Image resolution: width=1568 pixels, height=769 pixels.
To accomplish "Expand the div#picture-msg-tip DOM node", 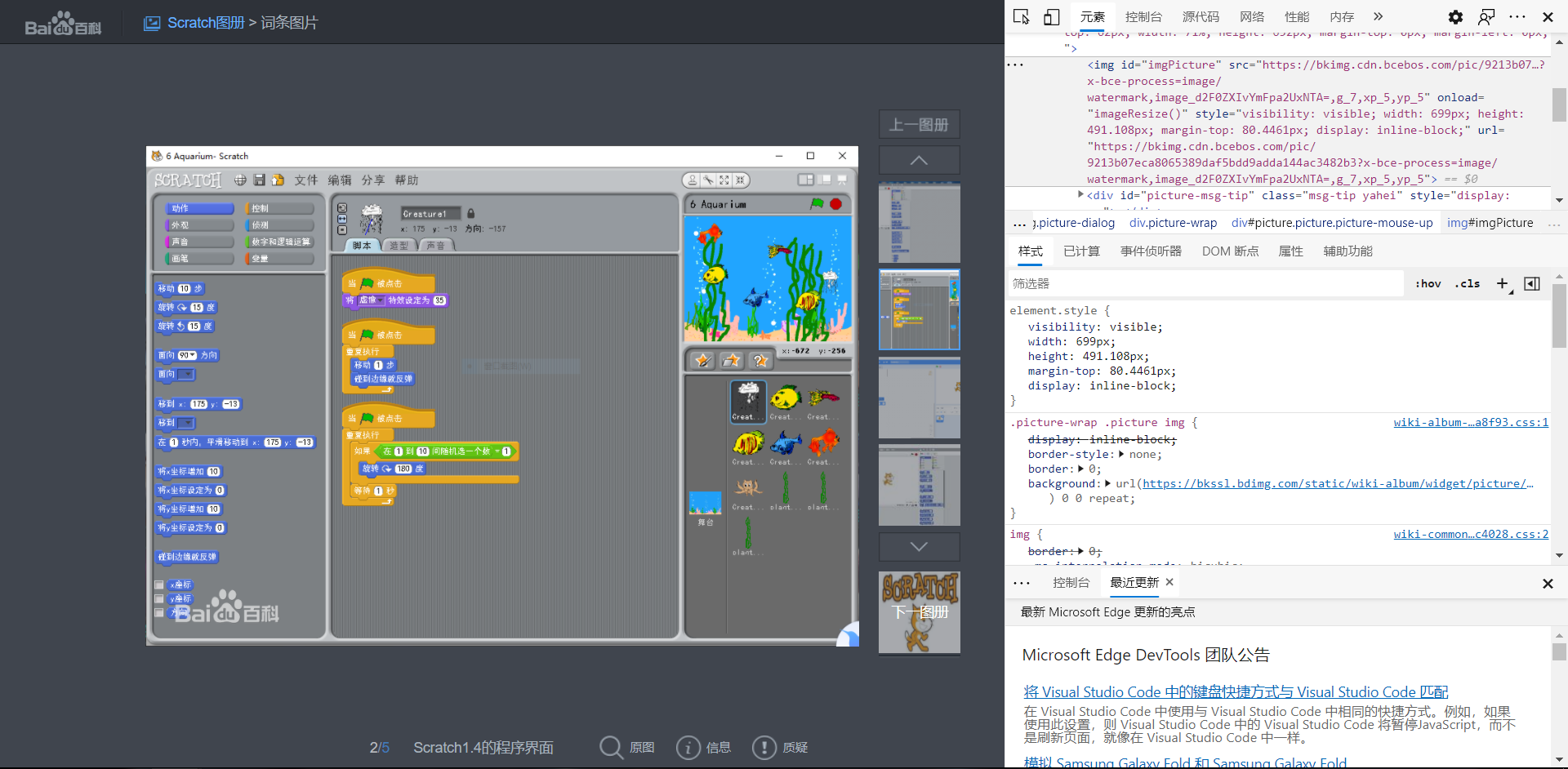I will coord(1080,195).
